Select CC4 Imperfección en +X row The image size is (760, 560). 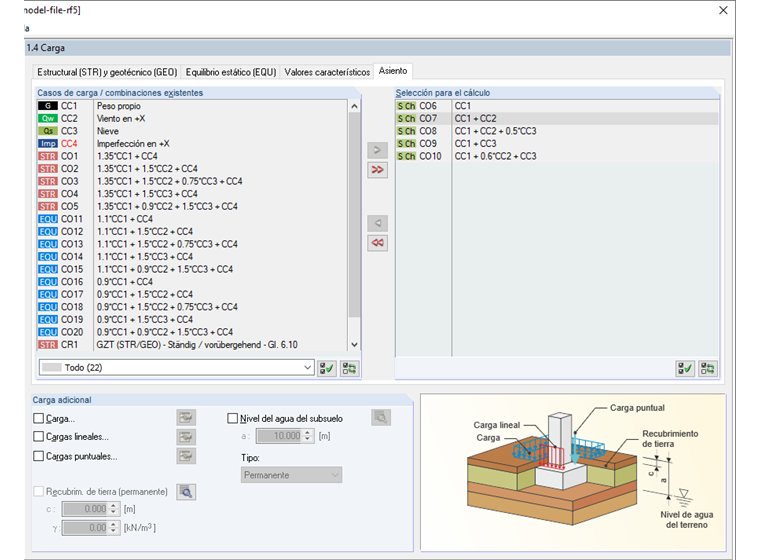(192, 144)
